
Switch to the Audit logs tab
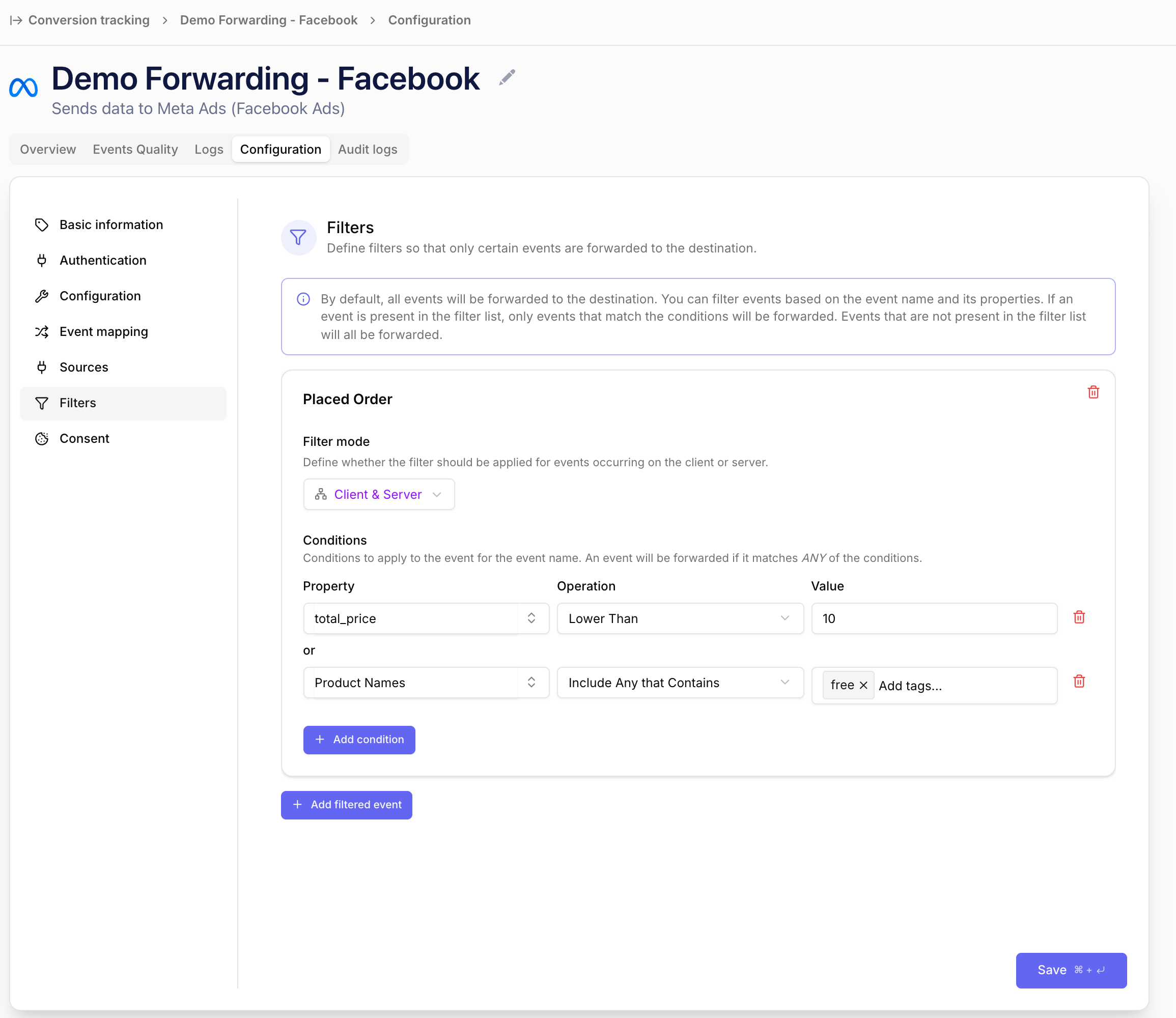tap(368, 150)
